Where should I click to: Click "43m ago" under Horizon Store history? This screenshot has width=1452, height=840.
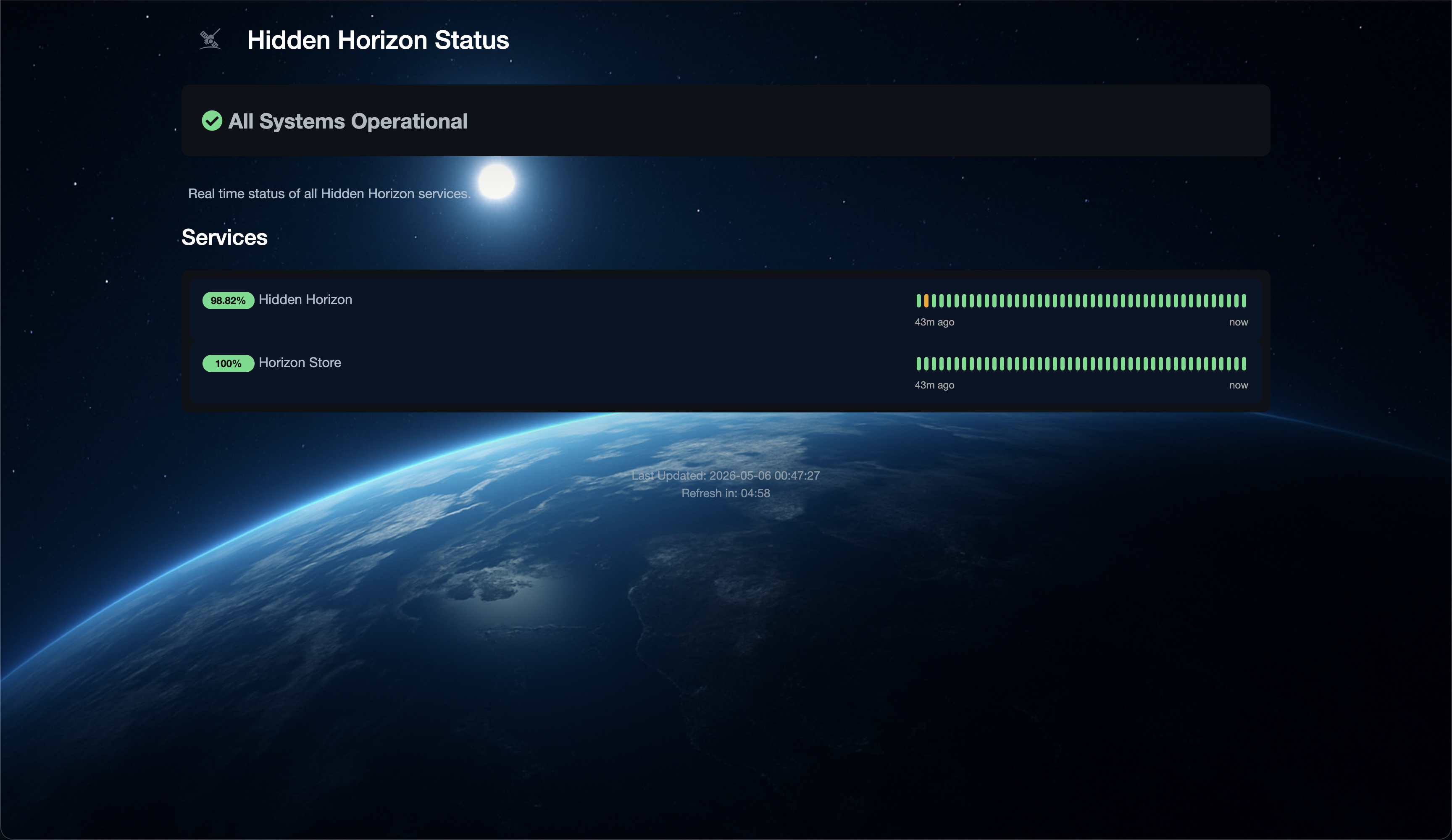(x=934, y=385)
